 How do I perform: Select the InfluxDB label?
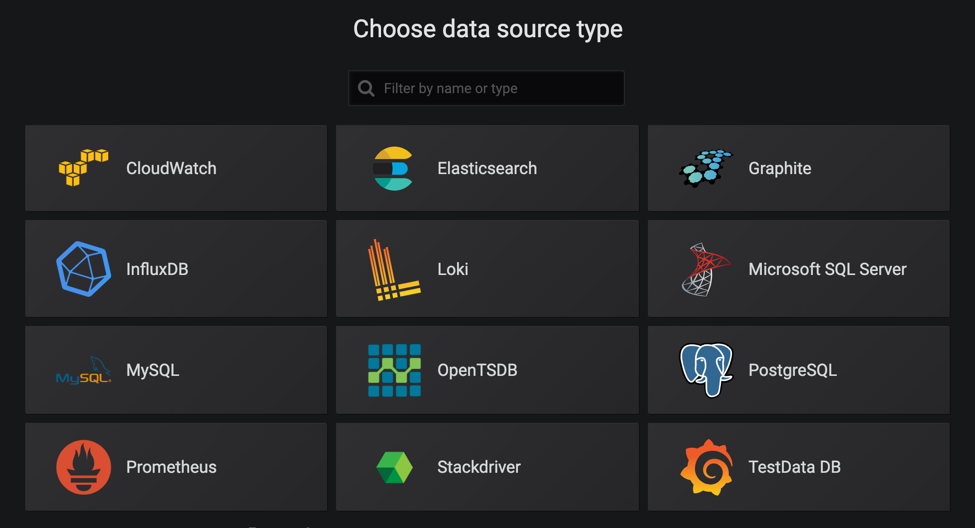(157, 269)
